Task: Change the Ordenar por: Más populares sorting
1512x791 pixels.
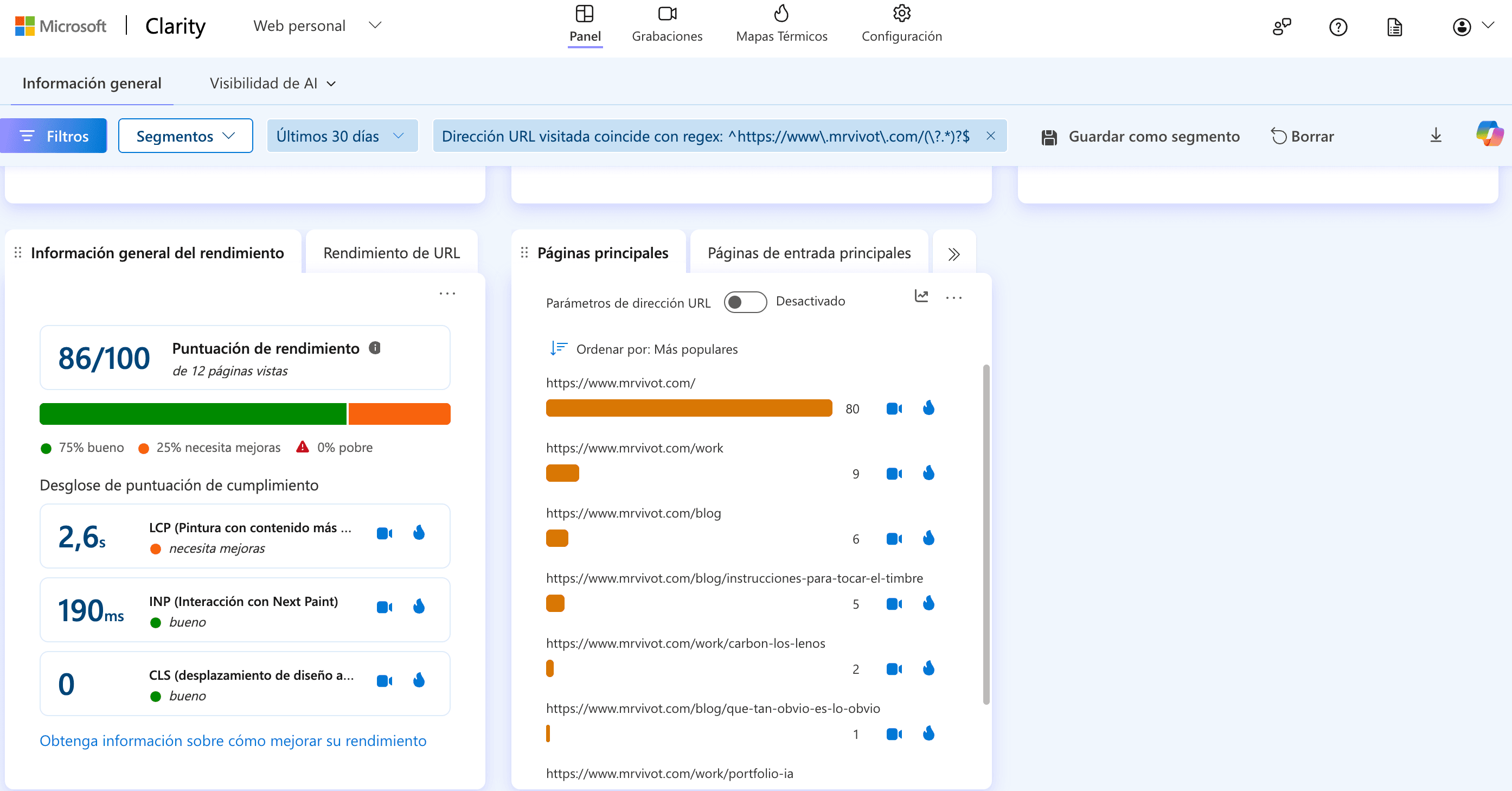Action: (644, 349)
